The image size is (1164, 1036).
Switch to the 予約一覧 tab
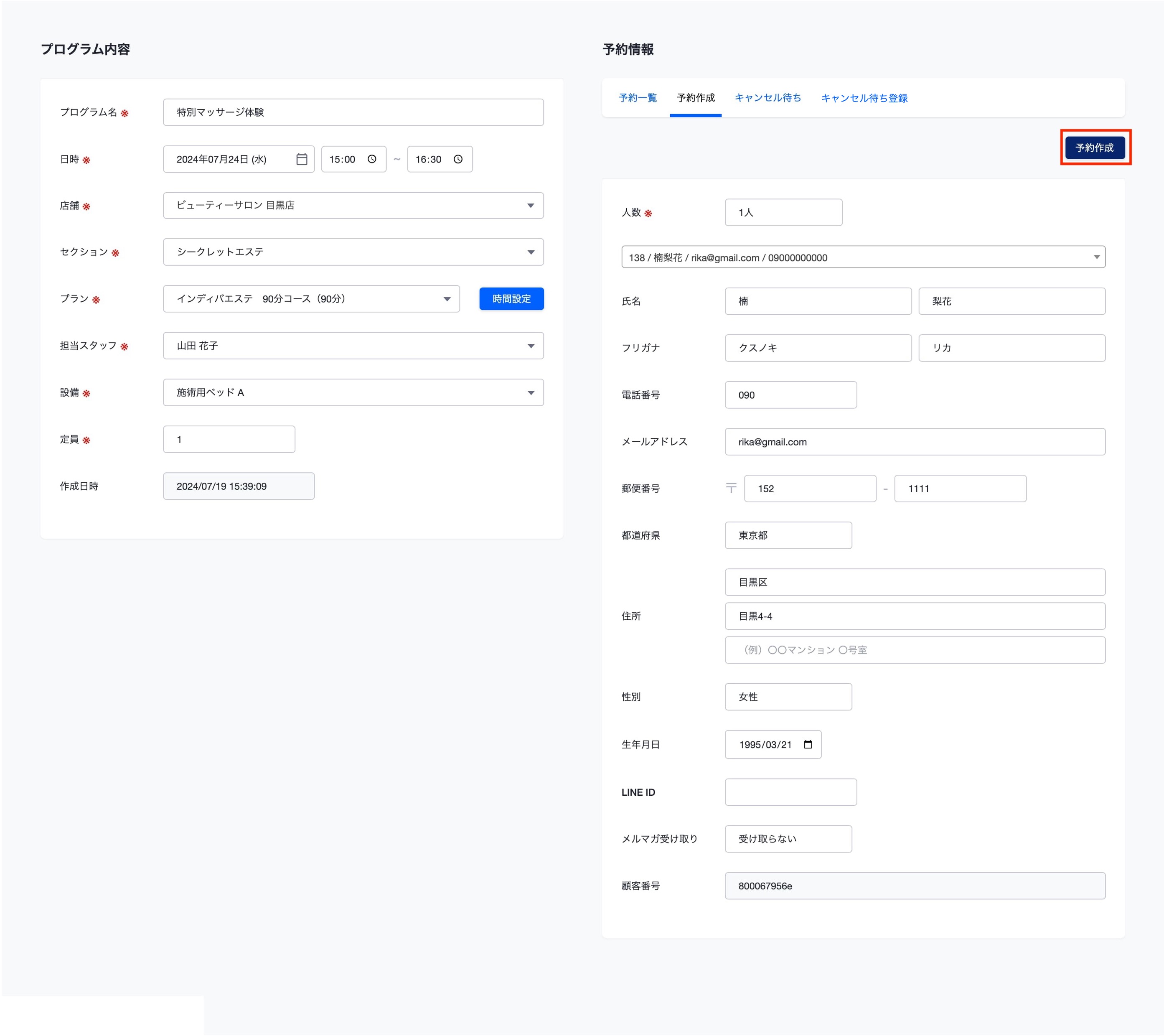point(637,98)
